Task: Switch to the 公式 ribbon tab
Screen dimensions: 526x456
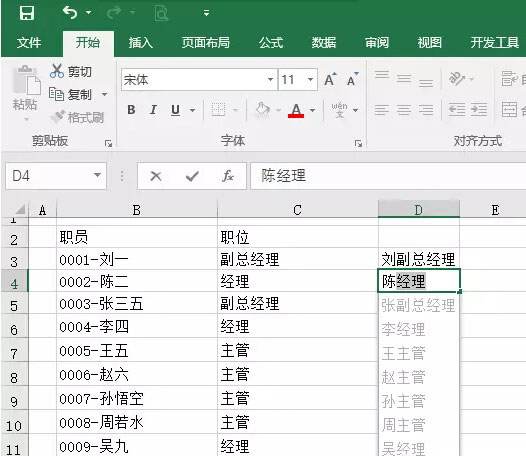Action: (271, 43)
